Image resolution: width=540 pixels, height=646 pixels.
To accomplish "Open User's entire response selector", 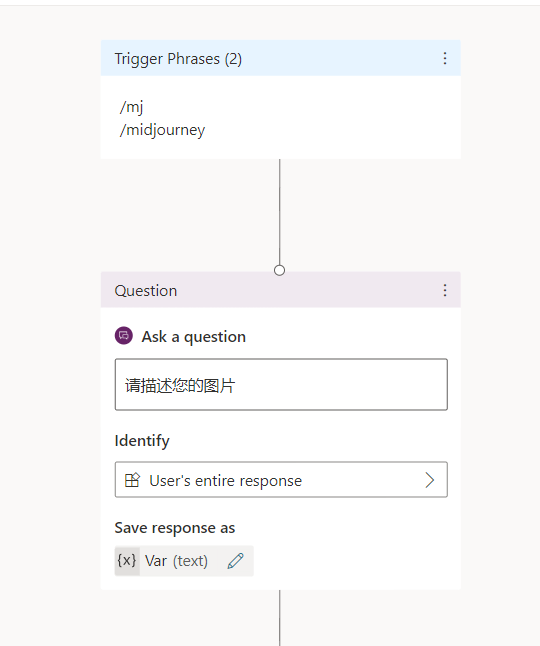I will (x=281, y=480).
